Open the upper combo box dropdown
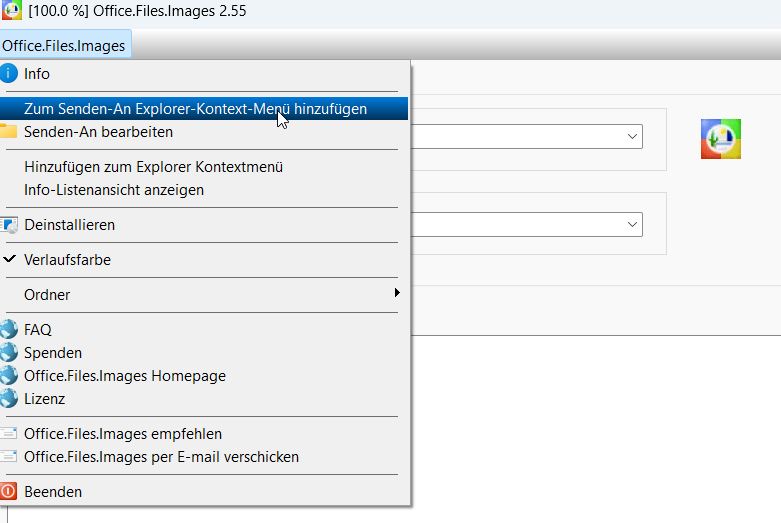Image resolution: width=781 pixels, height=523 pixels. coord(632,135)
